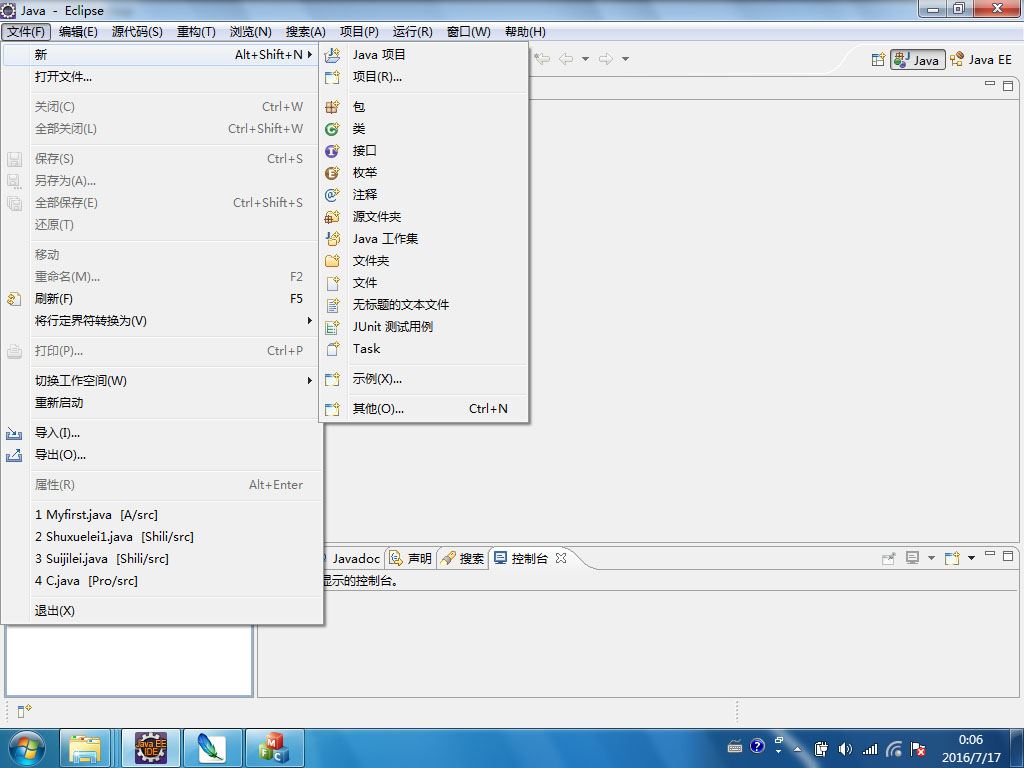This screenshot has height=768, width=1024.
Task: Open recent file 1 Myfirst.java
Action: [x=162, y=515]
